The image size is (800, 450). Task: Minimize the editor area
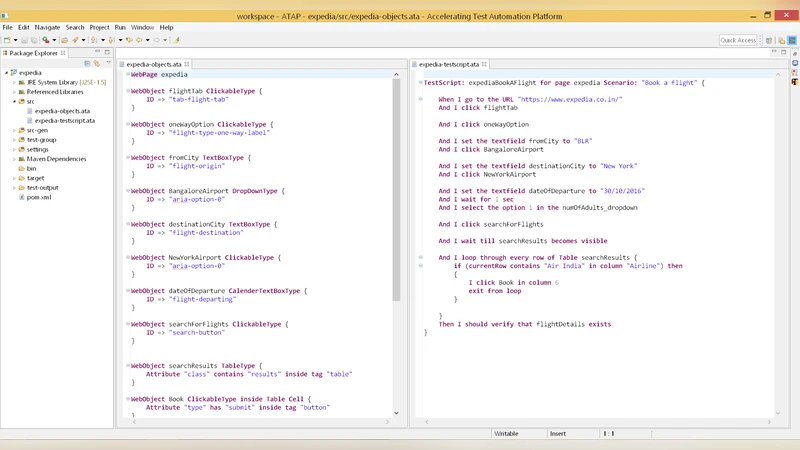pos(774,52)
